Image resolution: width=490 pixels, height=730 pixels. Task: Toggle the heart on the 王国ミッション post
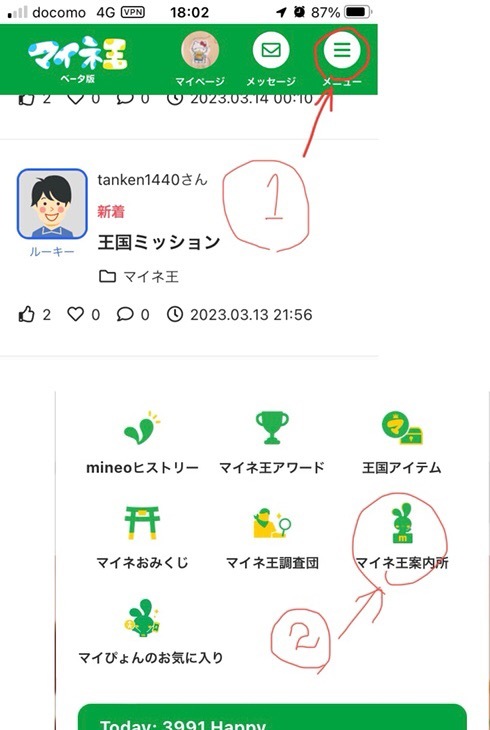(75, 314)
